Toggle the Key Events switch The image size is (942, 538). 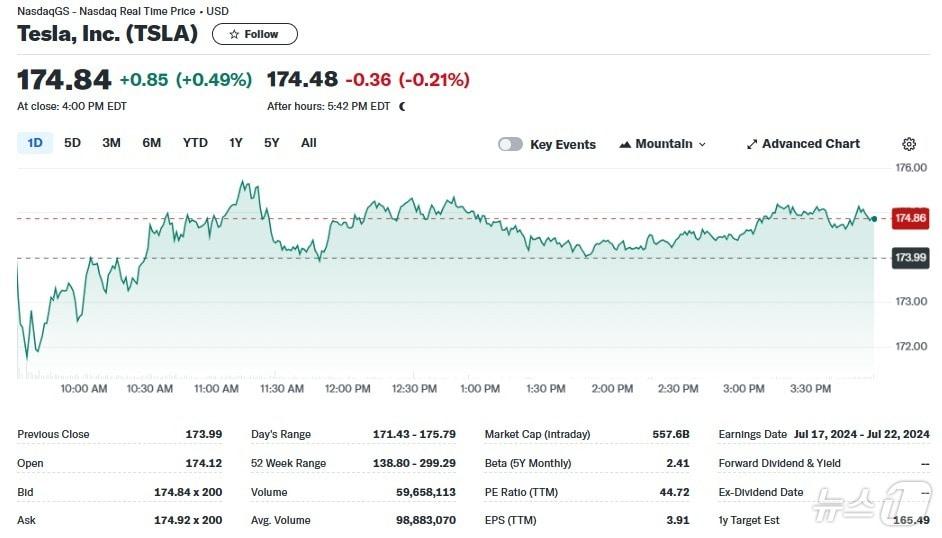point(510,144)
